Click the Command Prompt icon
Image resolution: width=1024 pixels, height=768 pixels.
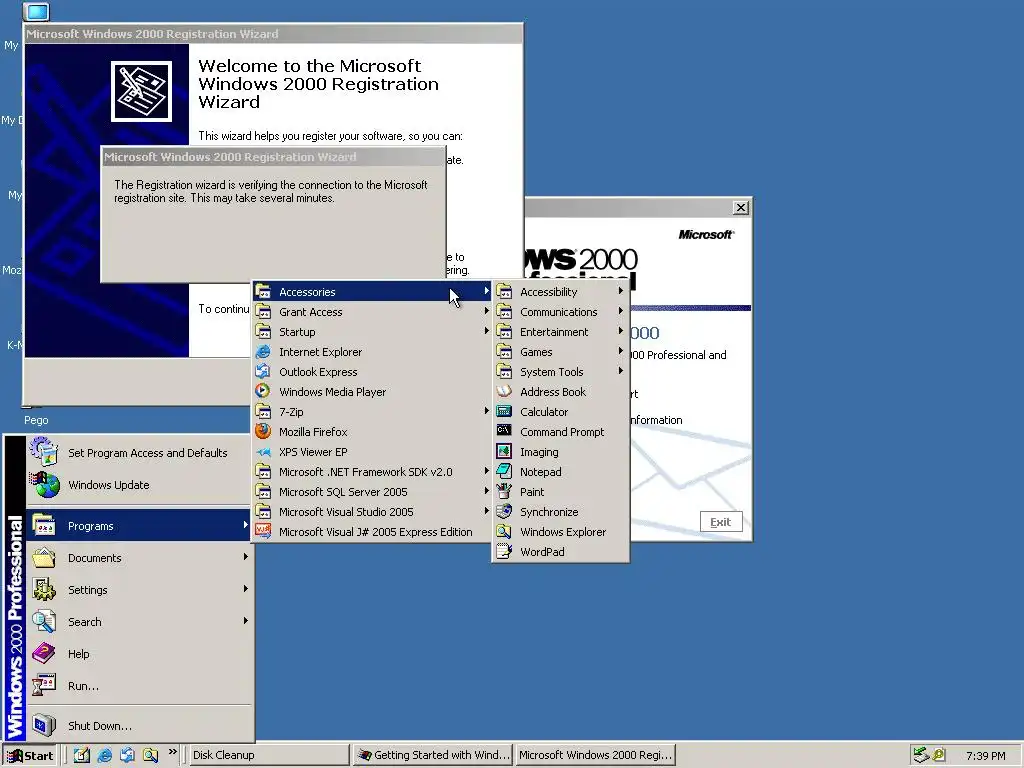tap(504, 431)
